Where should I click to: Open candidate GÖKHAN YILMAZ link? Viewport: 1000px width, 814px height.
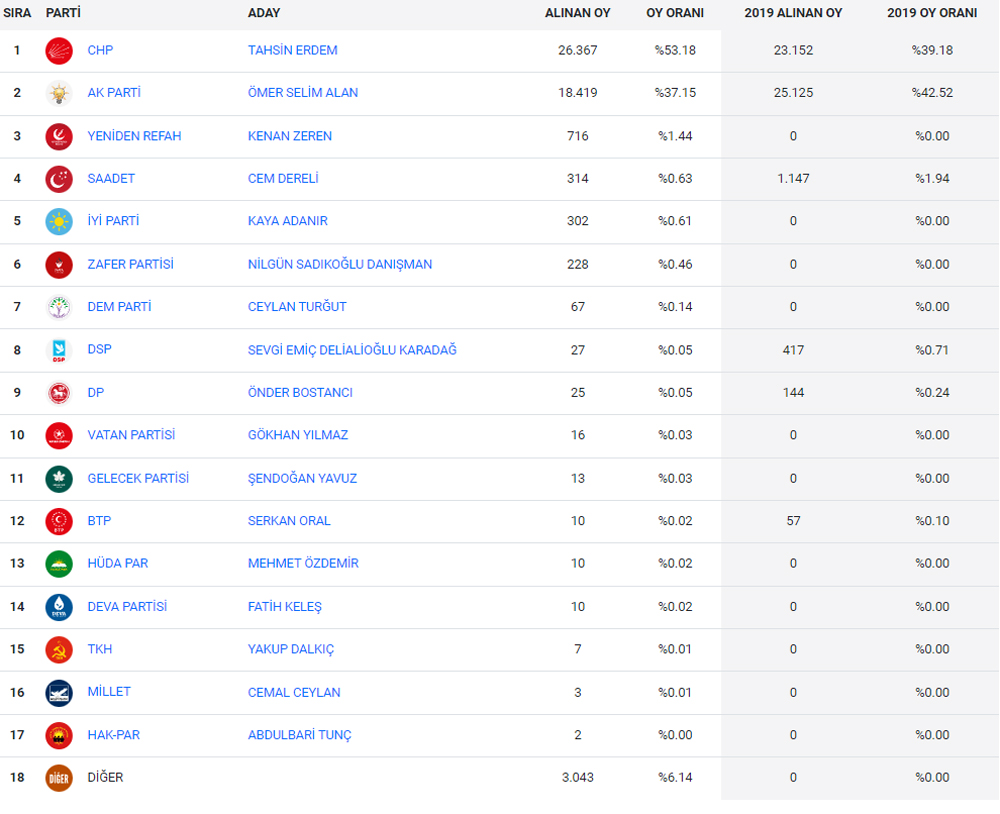(298, 435)
